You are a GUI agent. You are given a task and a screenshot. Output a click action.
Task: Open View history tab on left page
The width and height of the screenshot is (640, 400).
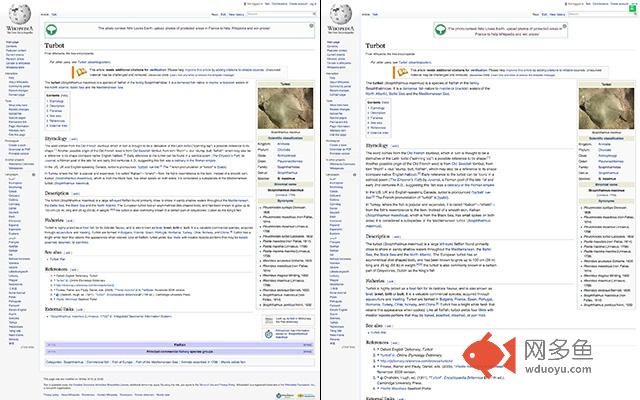[236, 15]
